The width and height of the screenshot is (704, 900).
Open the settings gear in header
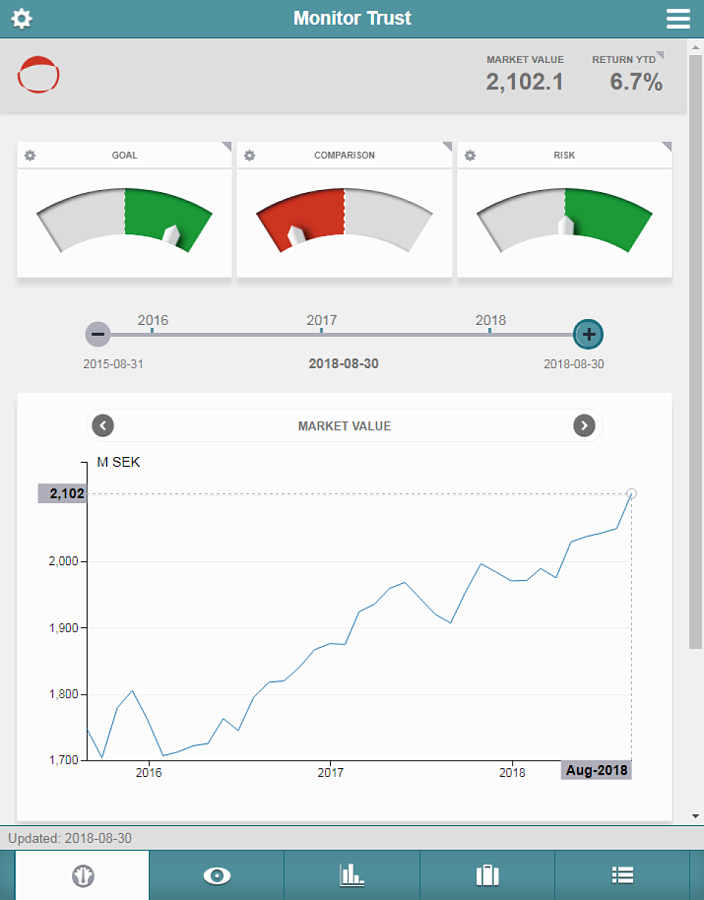(x=22, y=18)
